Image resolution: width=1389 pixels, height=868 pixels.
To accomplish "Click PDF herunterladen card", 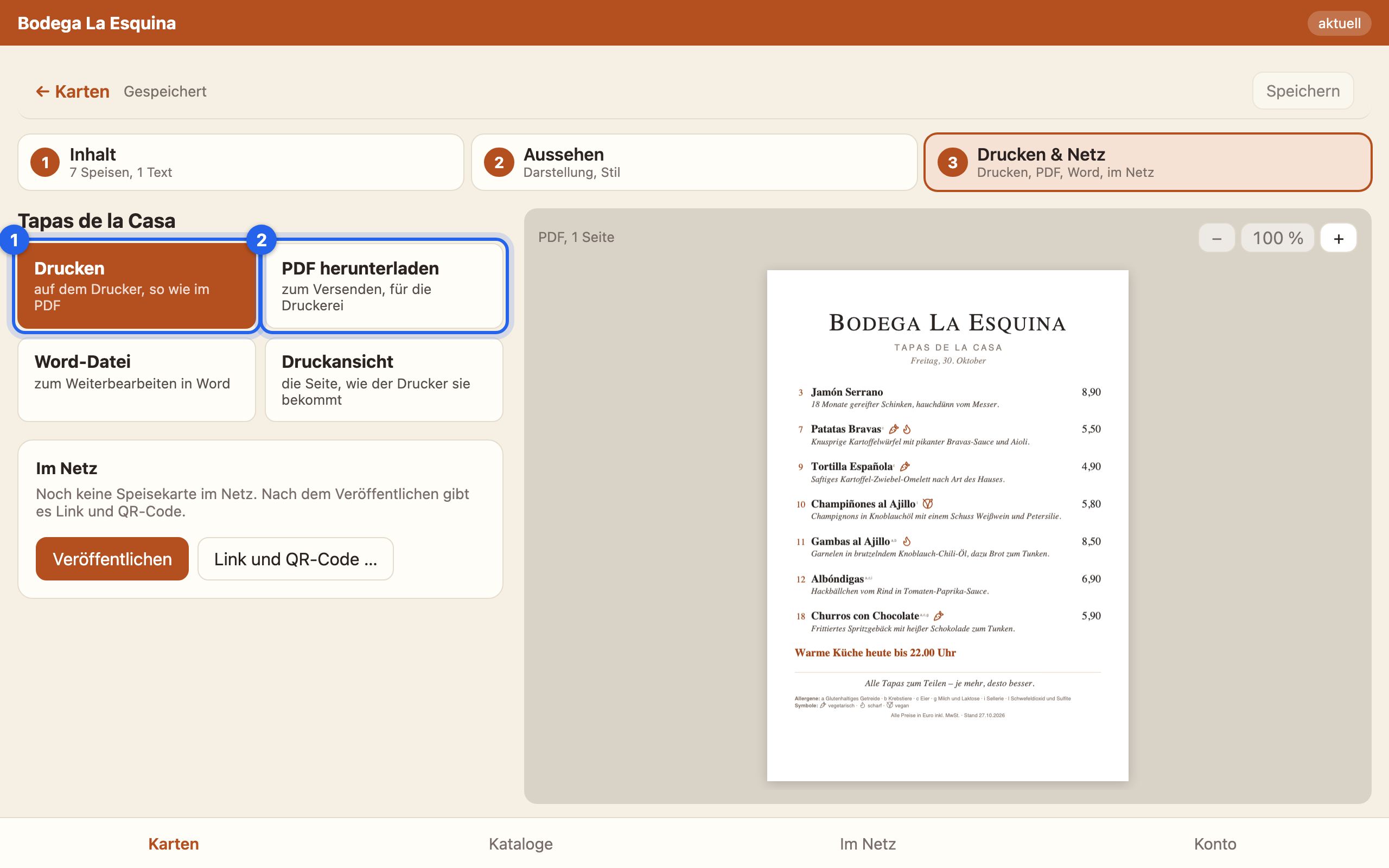I will (x=384, y=285).
